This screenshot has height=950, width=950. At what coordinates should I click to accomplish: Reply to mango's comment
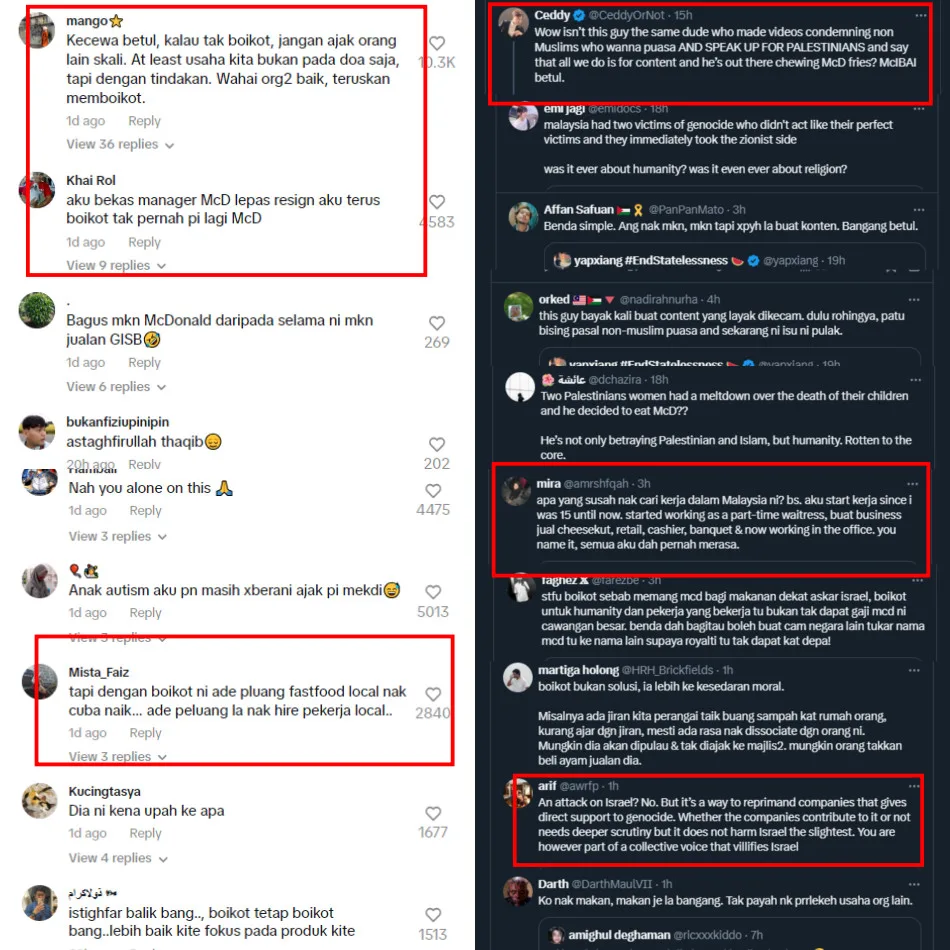coord(144,121)
